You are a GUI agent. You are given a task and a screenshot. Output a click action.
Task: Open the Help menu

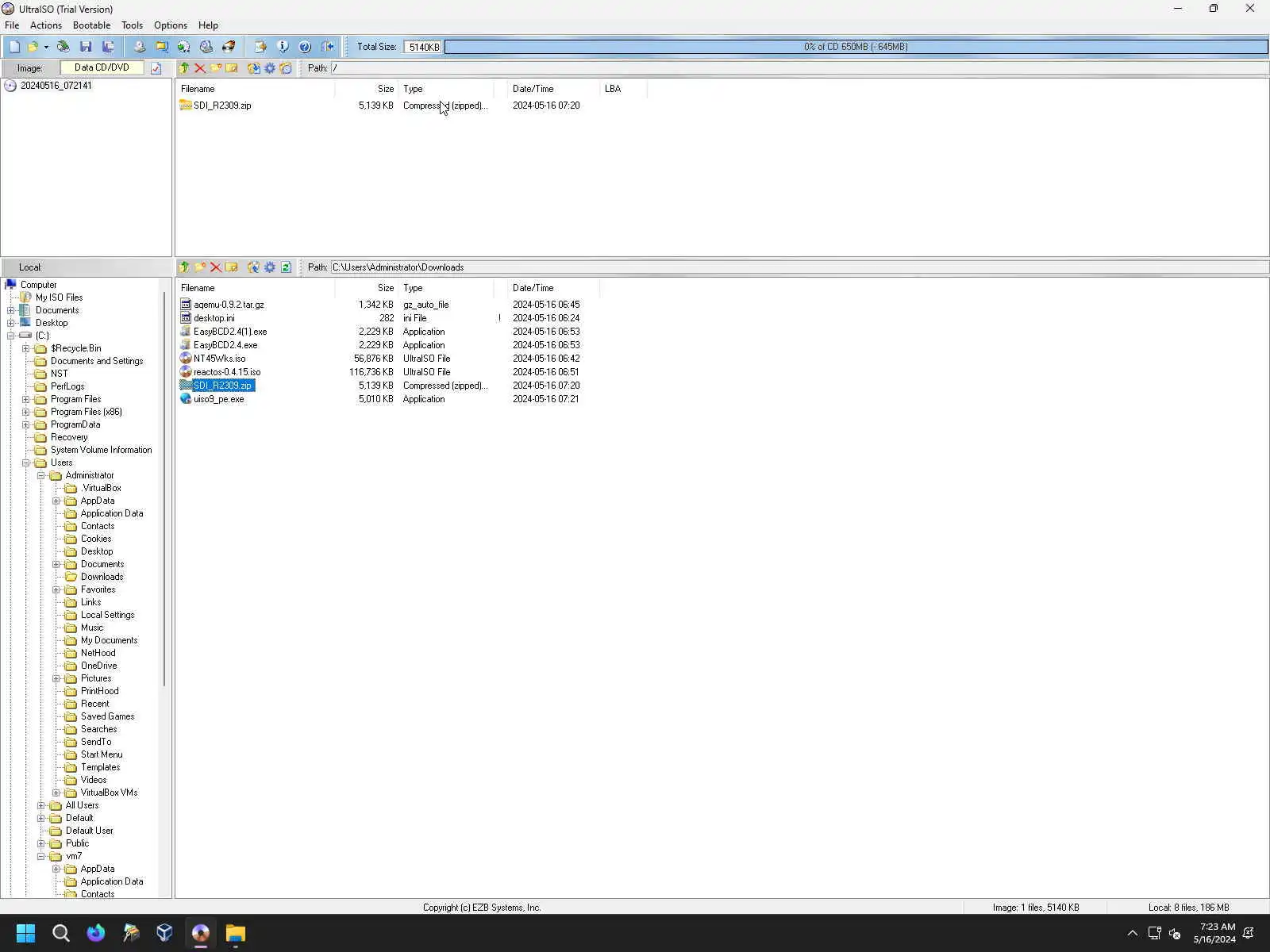coord(208,25)
